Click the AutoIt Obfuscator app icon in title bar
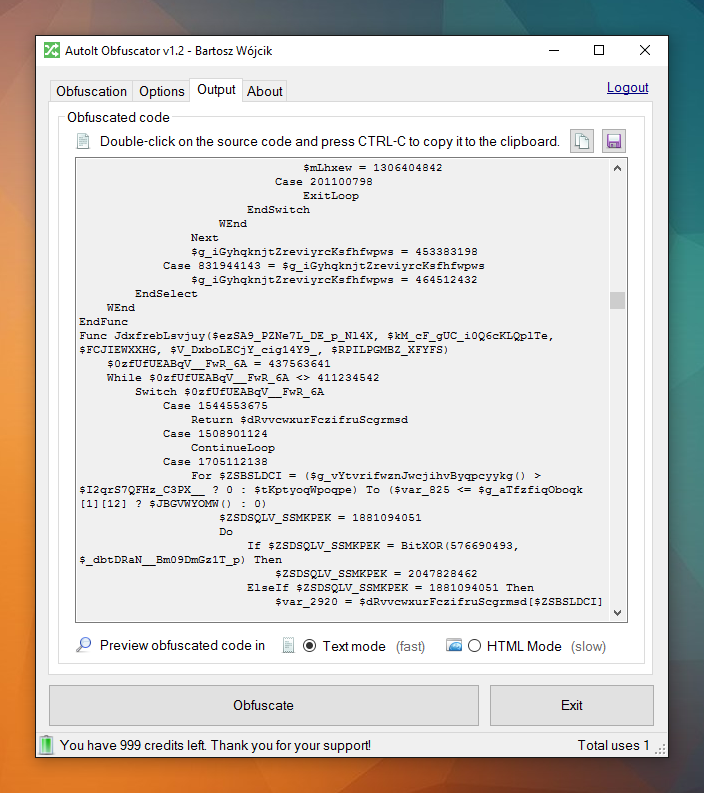The image size is (704, 793). click(x=52, y=51)
